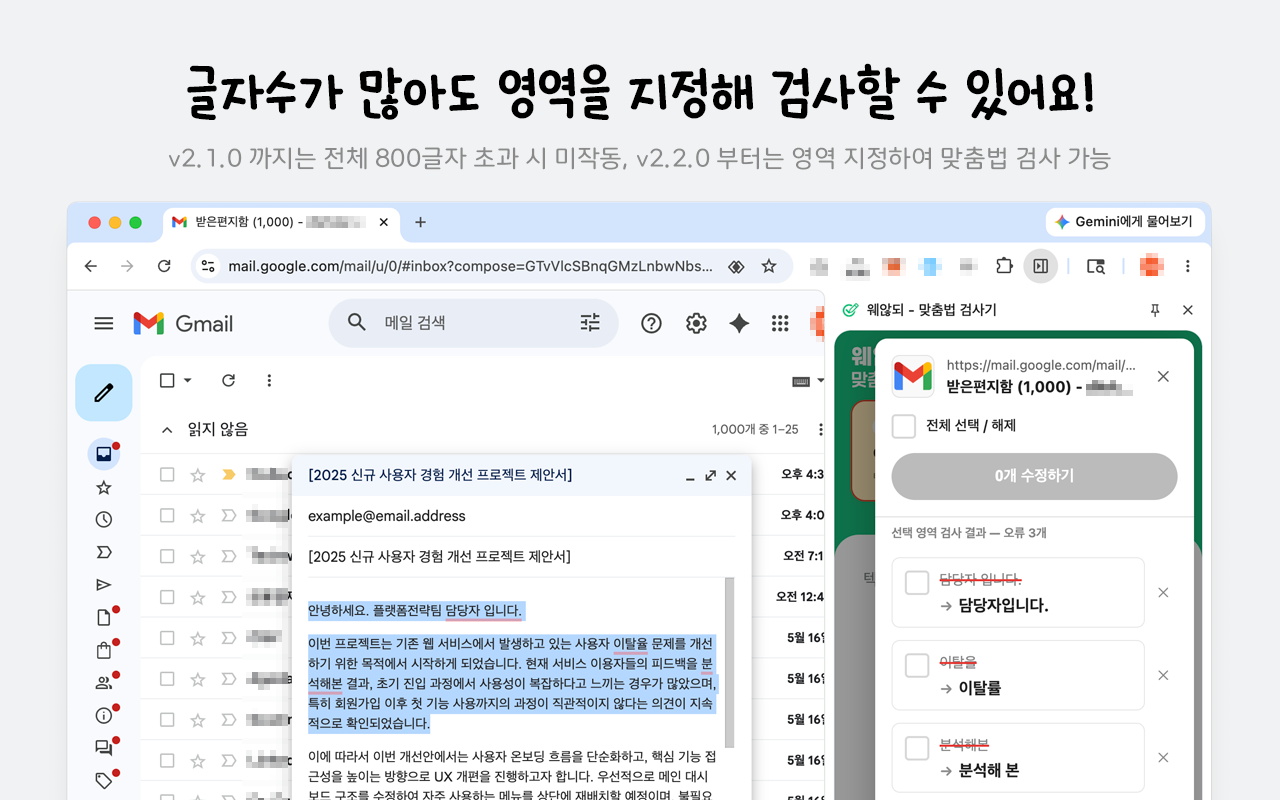The image size is (1280, 800).
Task: Click the 0개 수정하기 button
Action: (1034, 476)
